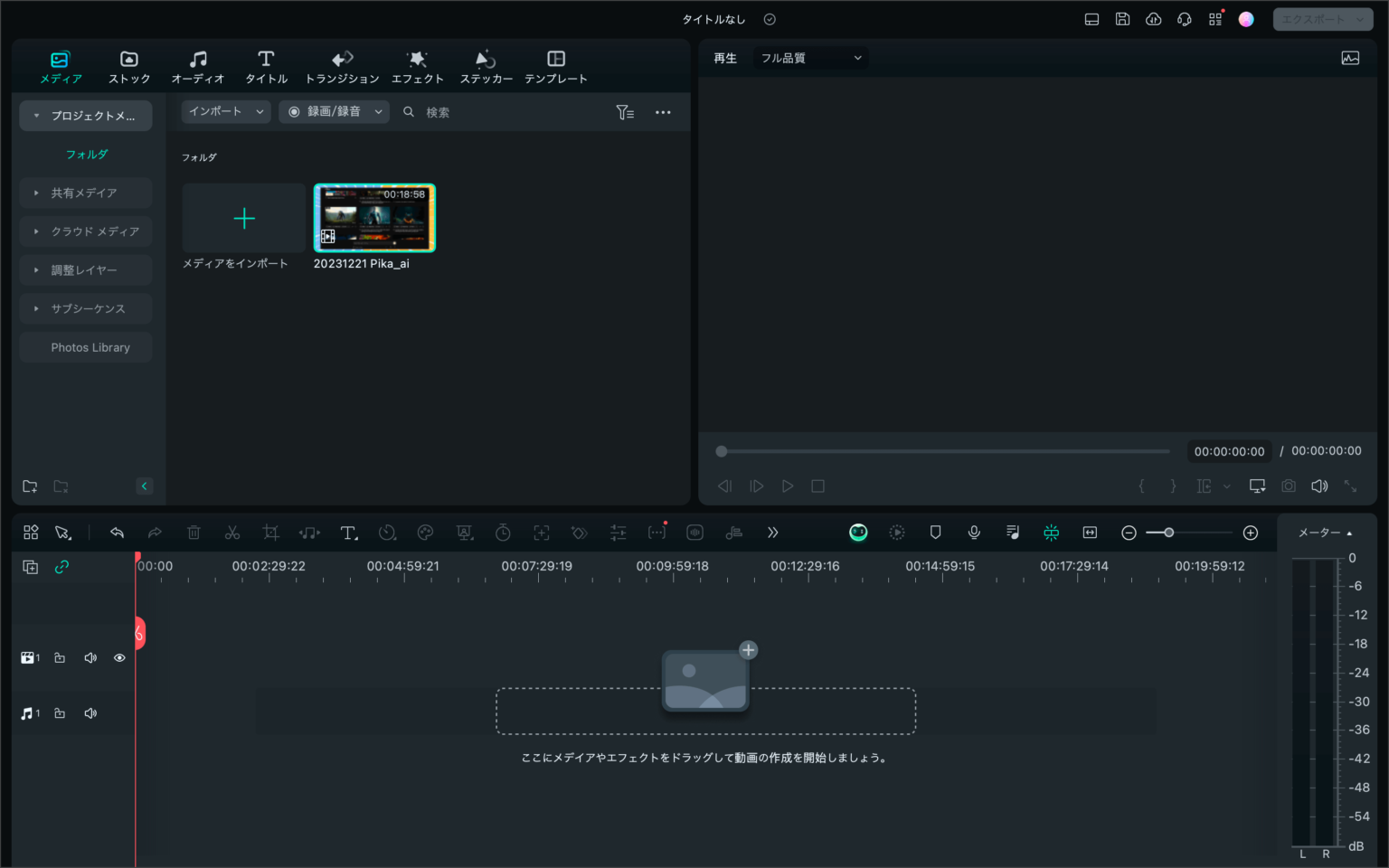Open the AI Copilot assistant icon
The height and width of the screenshot is (868, 1389).
click(x=858, y=533)
